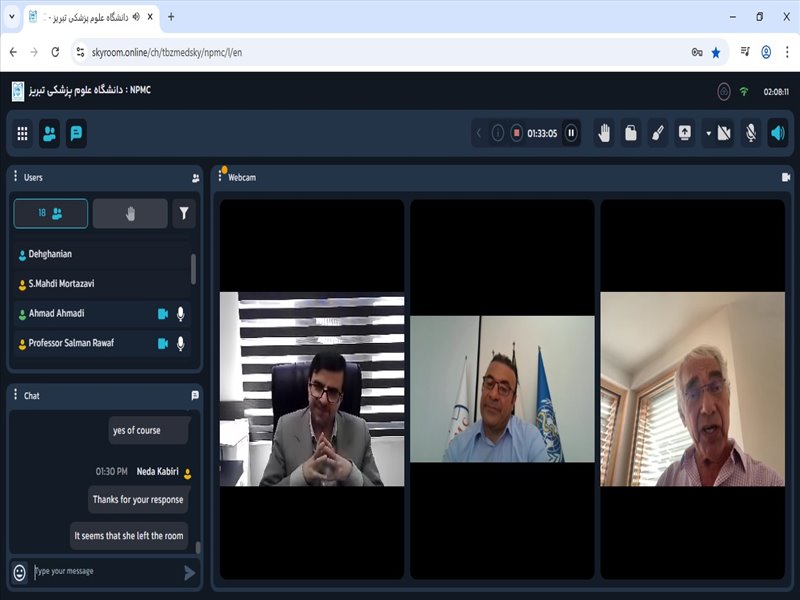Click the send message arrow
800x600 pixels.
tap(189, 572)
